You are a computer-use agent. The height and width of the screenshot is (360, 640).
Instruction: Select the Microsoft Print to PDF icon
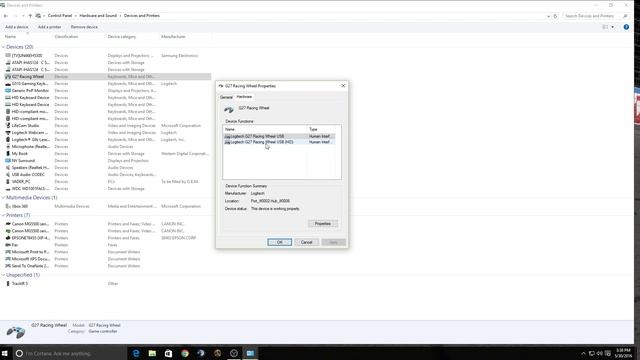8,252
